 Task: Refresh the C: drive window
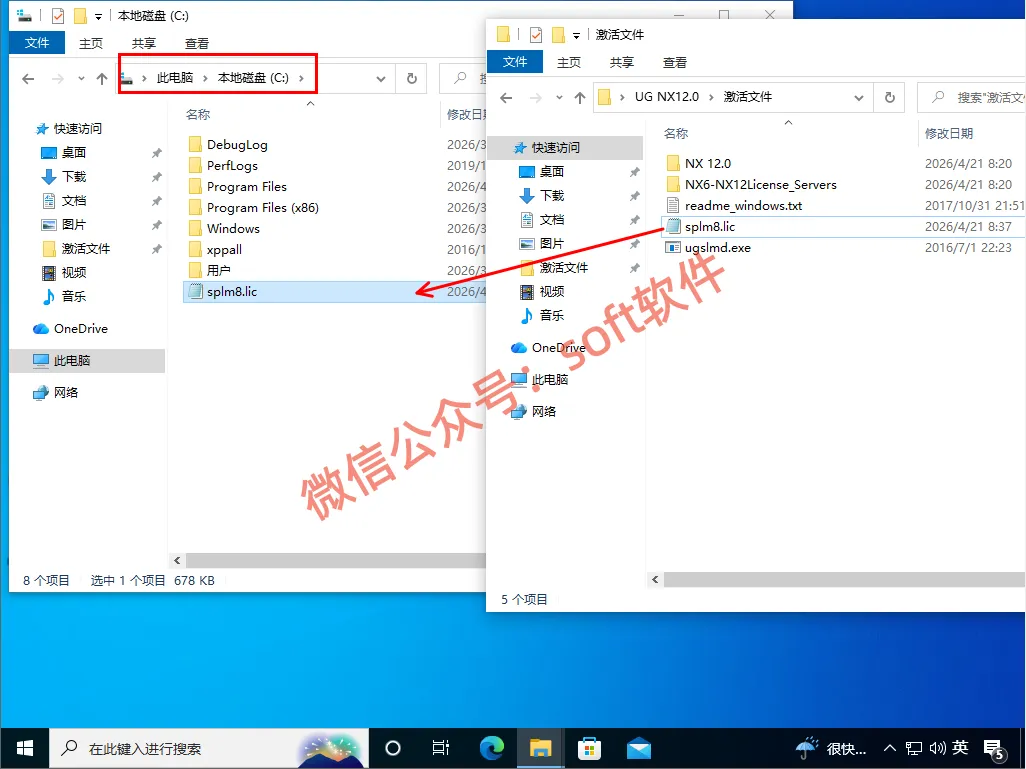tap(412, 79)
